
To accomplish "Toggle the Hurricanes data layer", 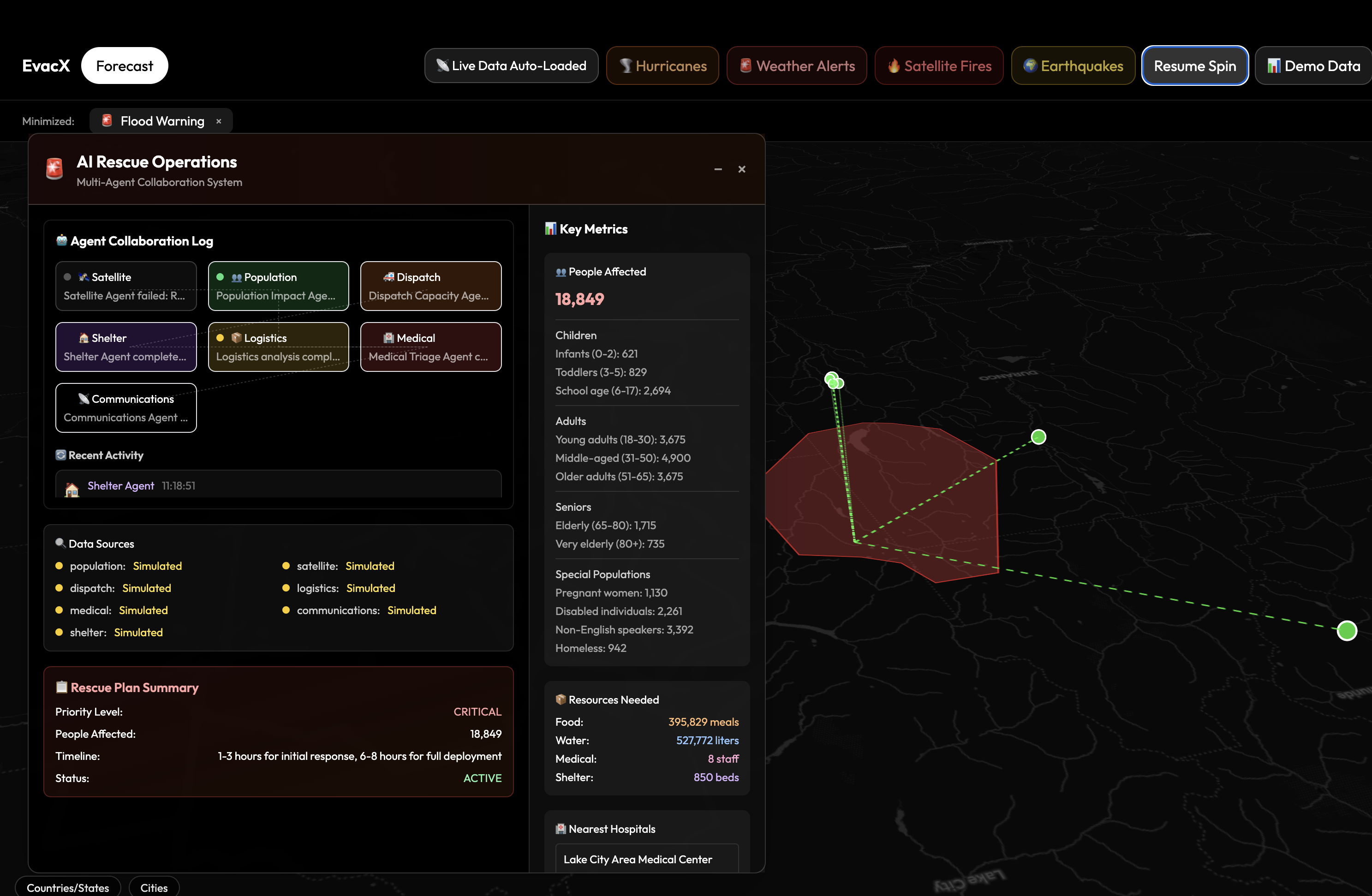I will pyautogui.click(x=662, y=66).
